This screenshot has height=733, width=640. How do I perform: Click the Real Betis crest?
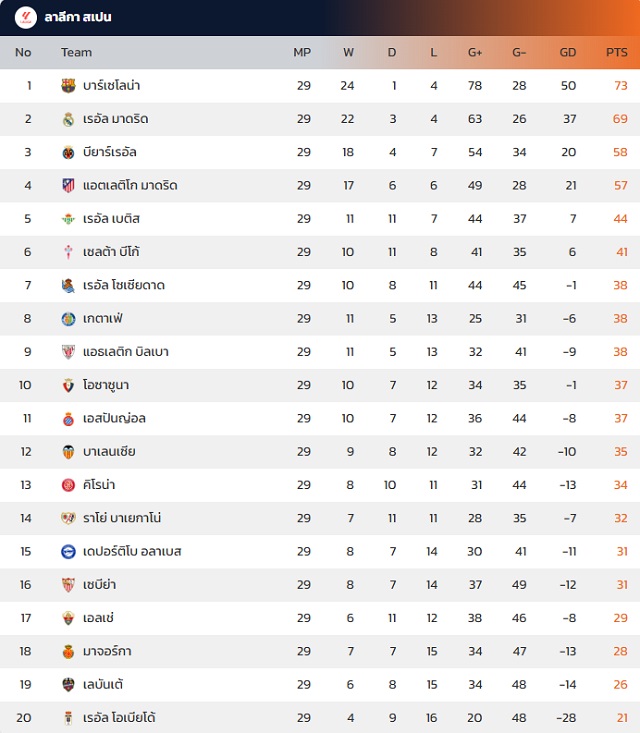[x=68, y=219]
